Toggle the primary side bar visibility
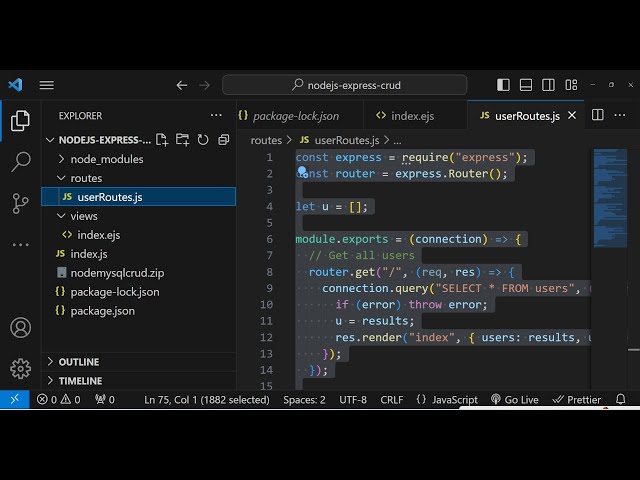Screen dimensions: 640x480 (x=503, y=85)
